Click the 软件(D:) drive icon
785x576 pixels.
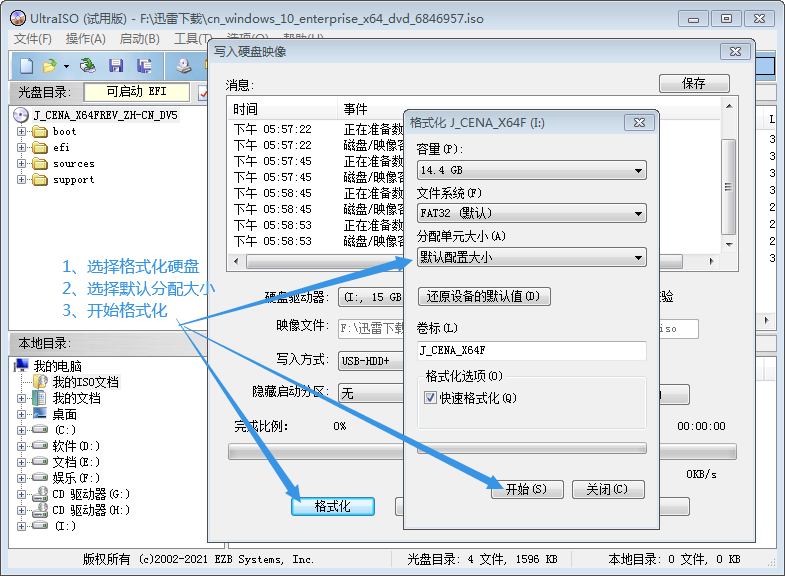coord(40,445)
